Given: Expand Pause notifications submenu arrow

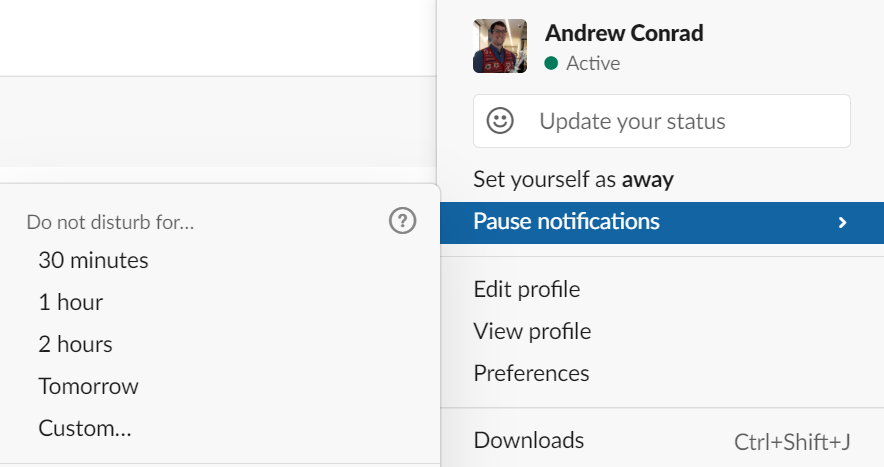Looking at the screenshot, I should [x=842, y=222].
